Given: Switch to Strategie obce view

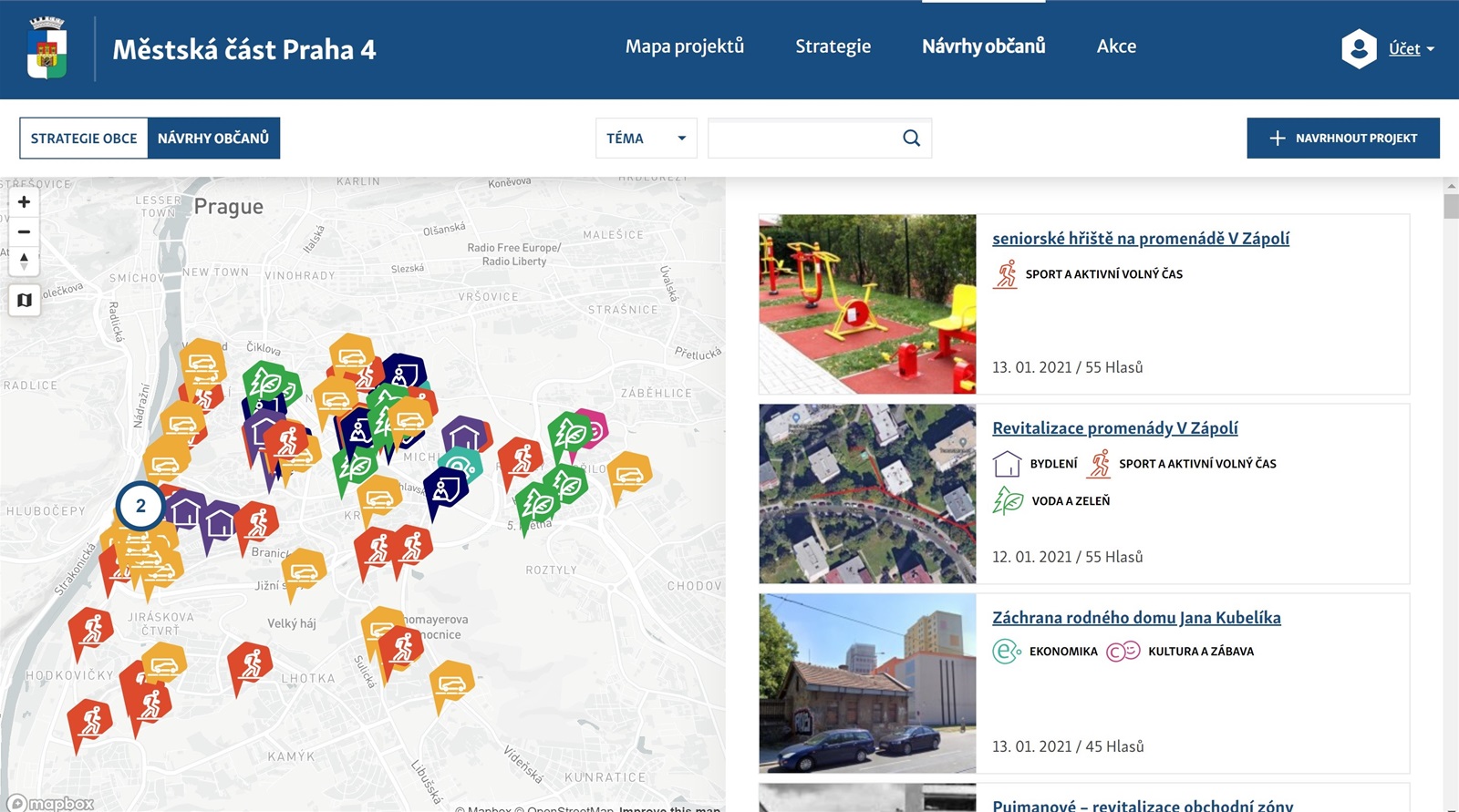Looking at the screenshot, I should pyautogui.click(x=84, y=139).
